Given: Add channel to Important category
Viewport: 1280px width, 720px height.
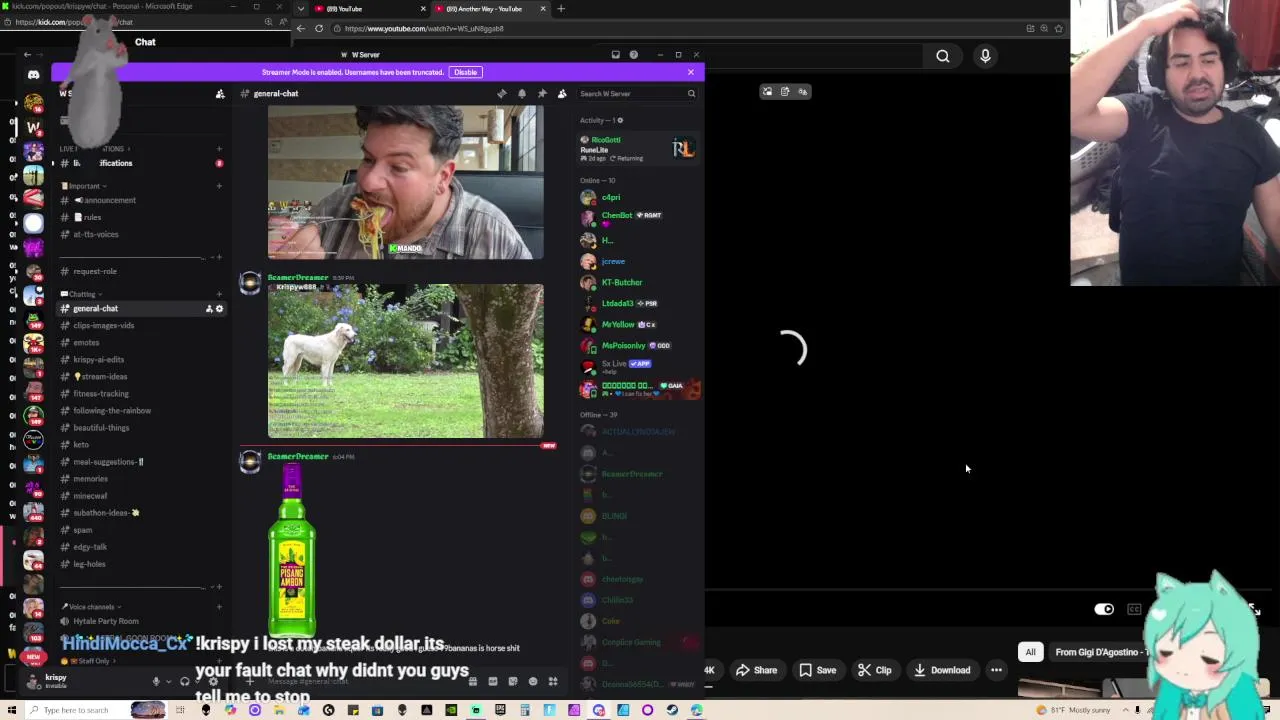Looking at the screenshot, I should tap(219, 186).
